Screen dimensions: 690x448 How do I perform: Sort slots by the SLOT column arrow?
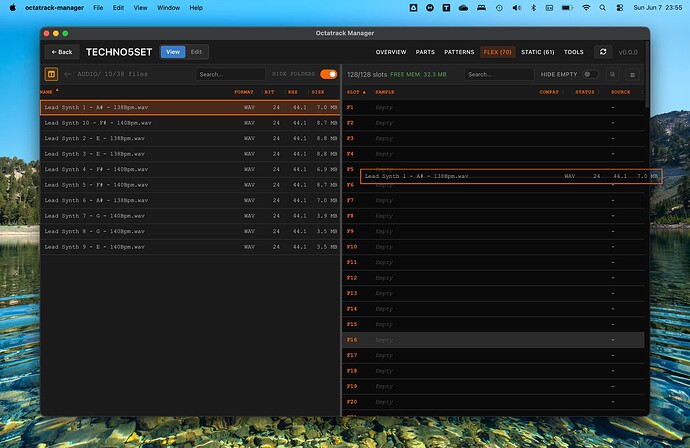tap(364, 92)
